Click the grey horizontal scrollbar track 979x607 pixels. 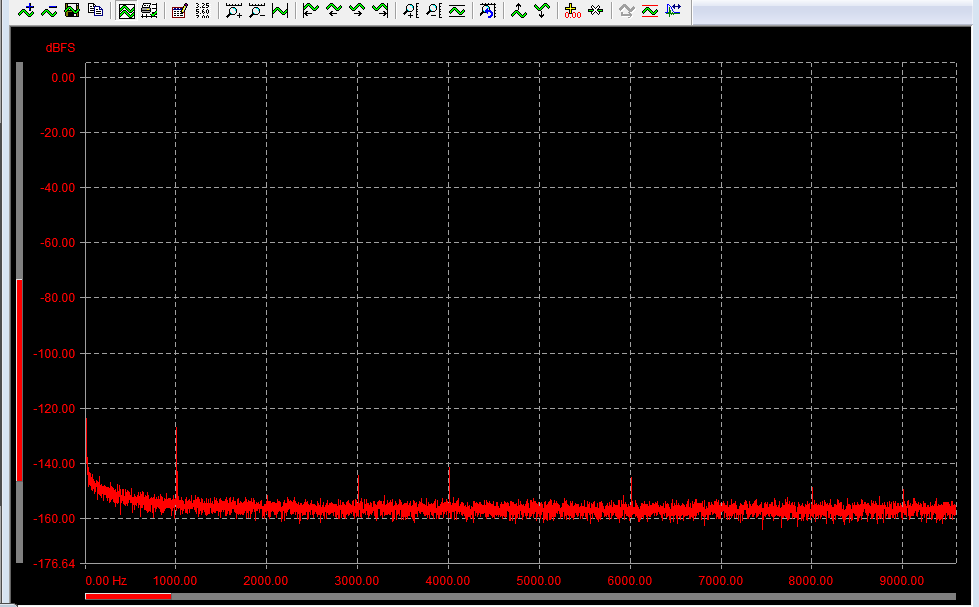click(x=563, y=596)
